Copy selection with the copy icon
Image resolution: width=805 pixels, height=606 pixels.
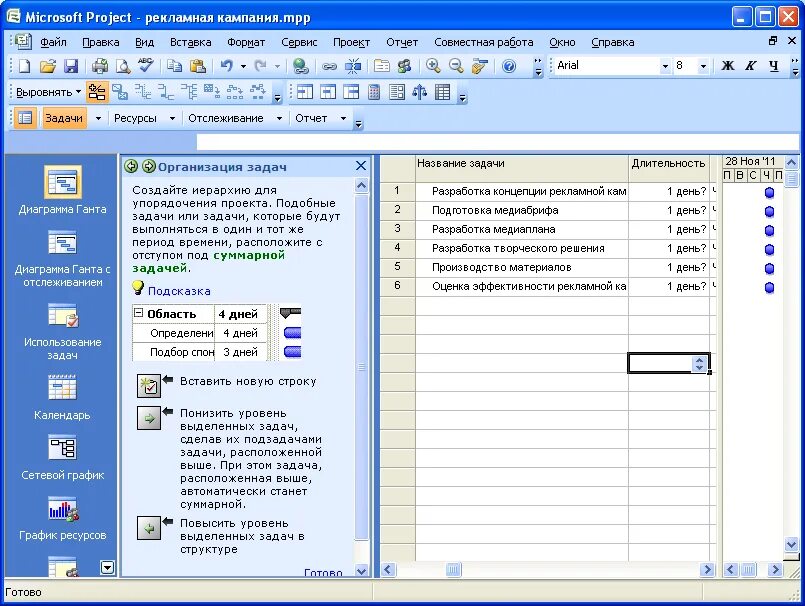[175, 66]
